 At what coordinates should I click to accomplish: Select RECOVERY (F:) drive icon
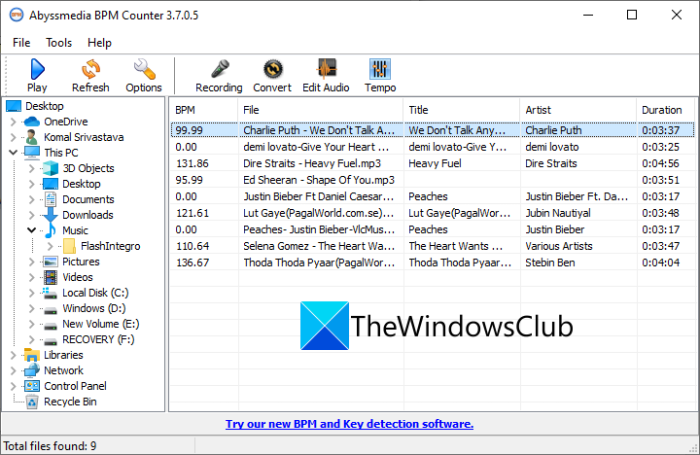(50, 340)
